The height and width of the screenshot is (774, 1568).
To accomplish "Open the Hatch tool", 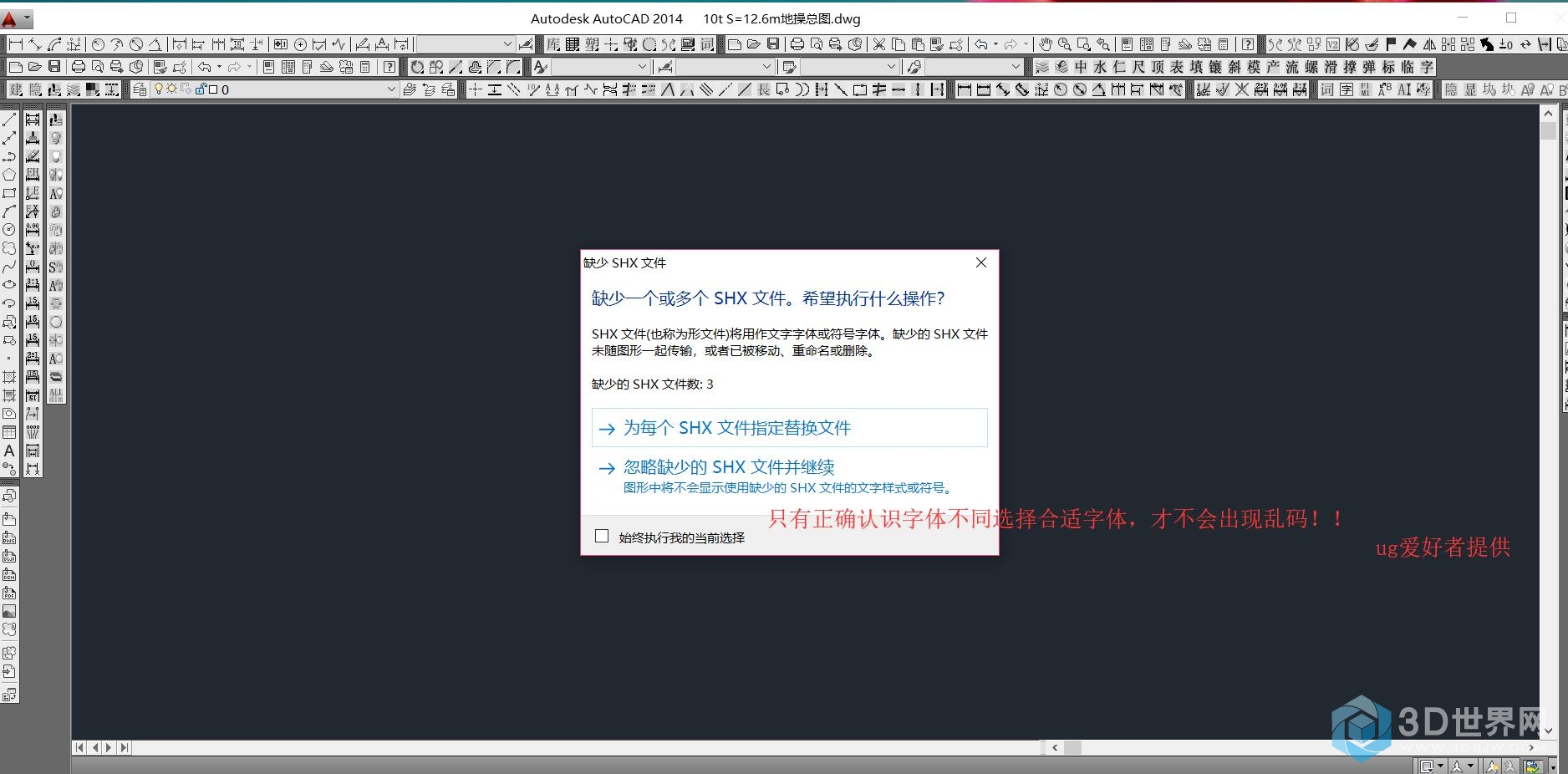I will point(9,377).
